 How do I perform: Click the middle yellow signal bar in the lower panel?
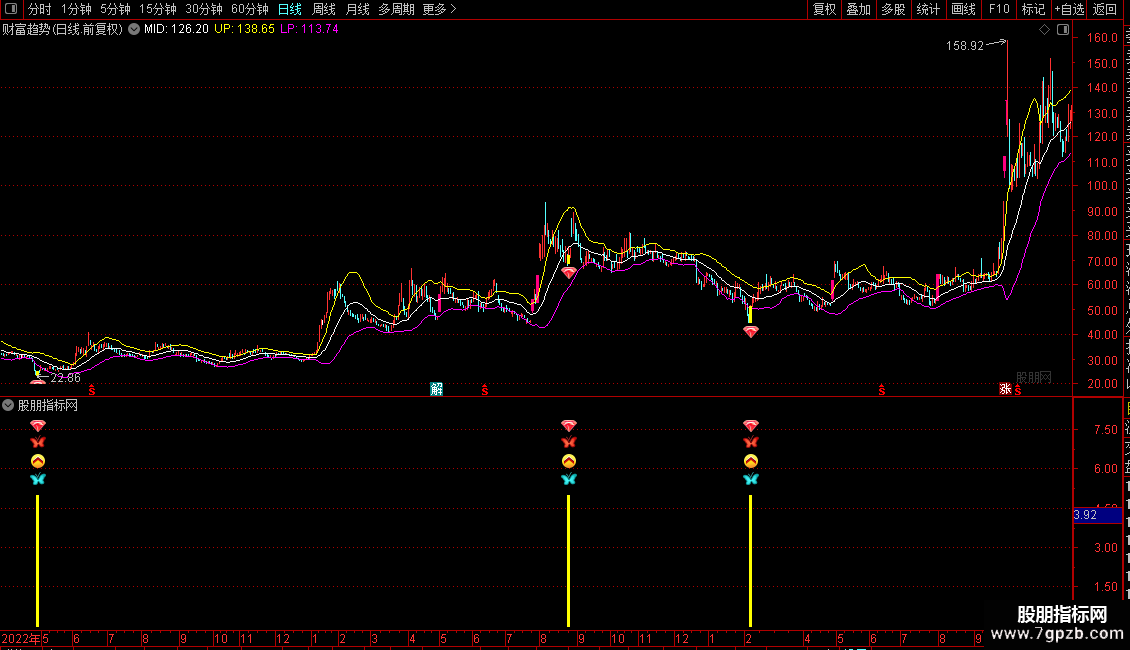[x=568, y=560]
